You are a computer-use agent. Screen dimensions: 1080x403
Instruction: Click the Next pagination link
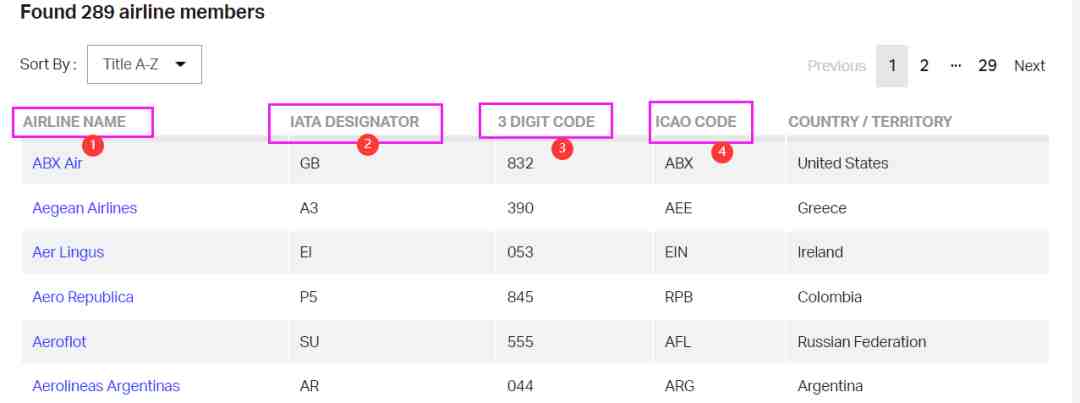tap(1029, 66)
